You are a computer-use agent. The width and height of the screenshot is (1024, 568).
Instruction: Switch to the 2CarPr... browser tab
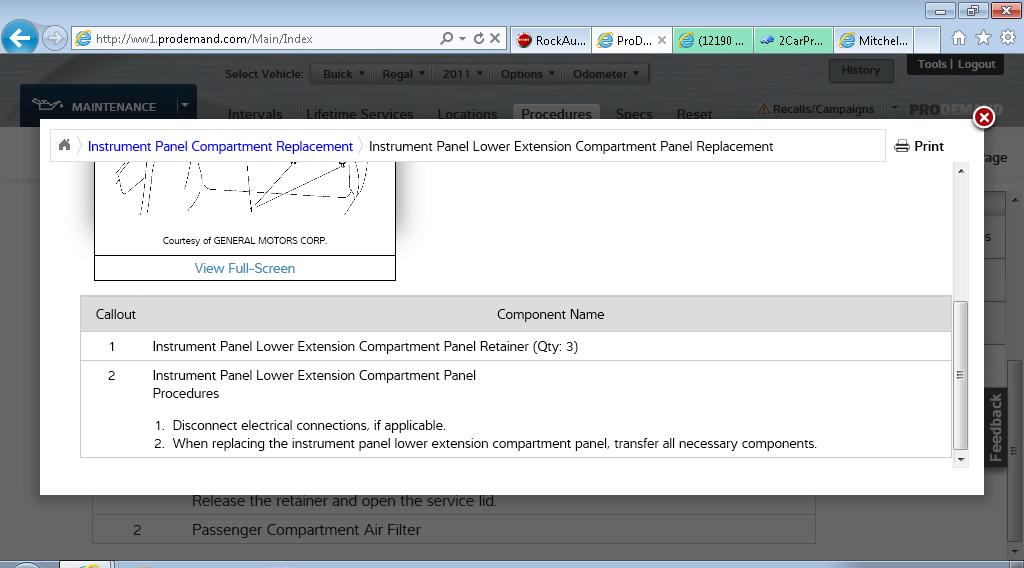(x=793, y=40)
